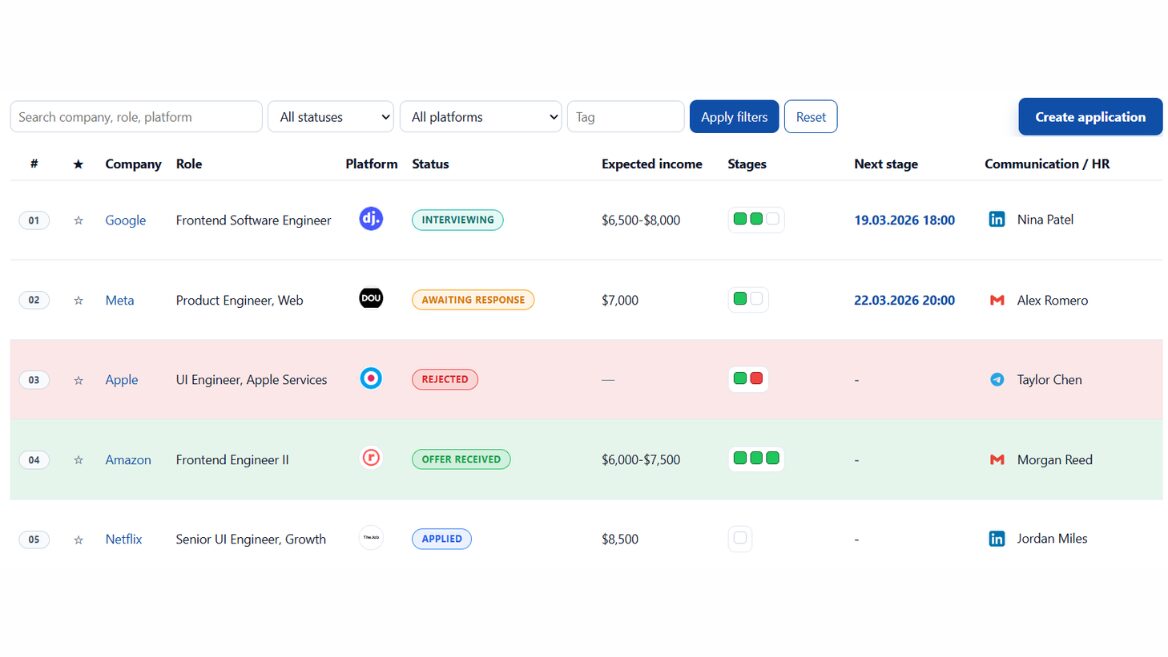Click Create application button
This screenshot has width=1168, height=657.
point(1090,117)
